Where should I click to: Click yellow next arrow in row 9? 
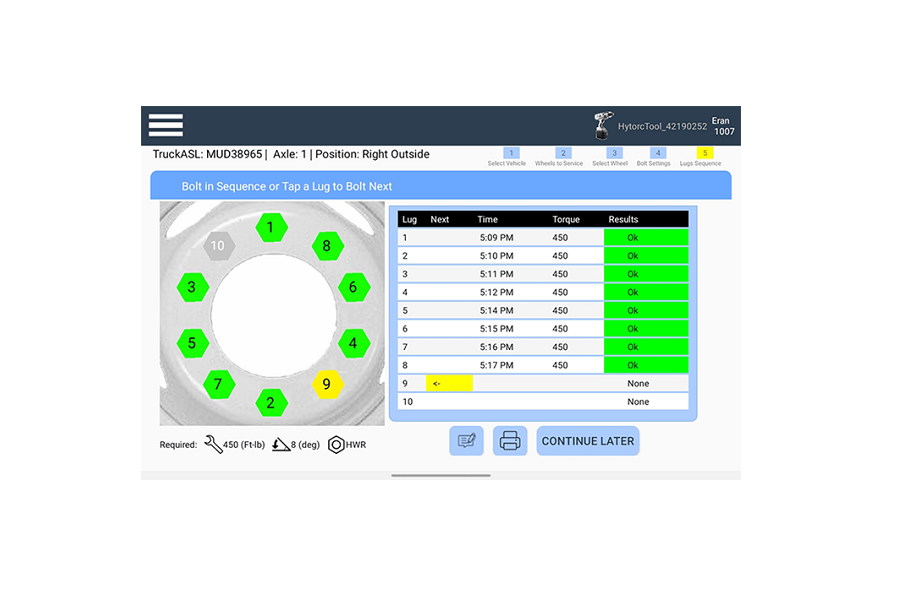(449, 383)
